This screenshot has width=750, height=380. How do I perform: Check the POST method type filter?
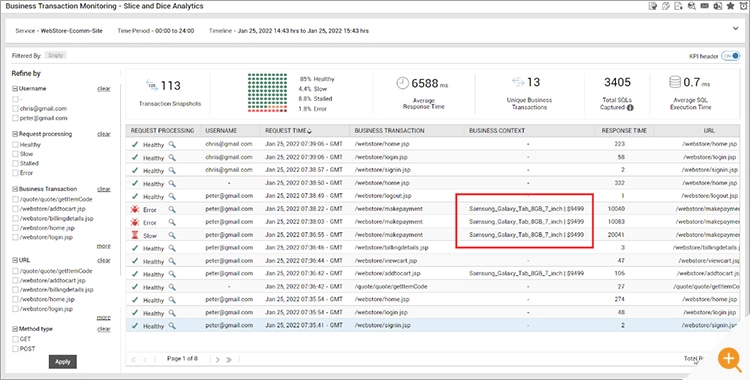15,349
